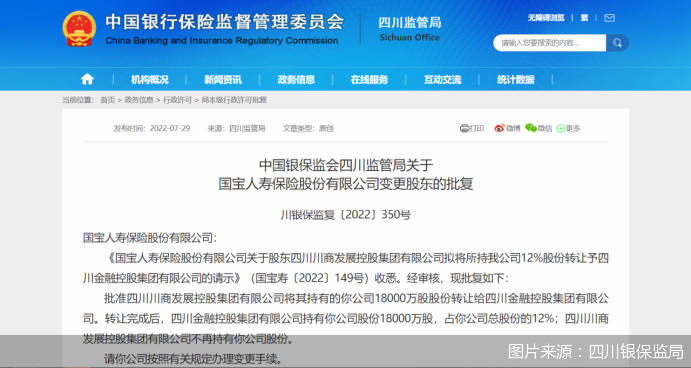Click the last line 请你公司按照有关规定办理变更手续

click(x=193, y=359)
